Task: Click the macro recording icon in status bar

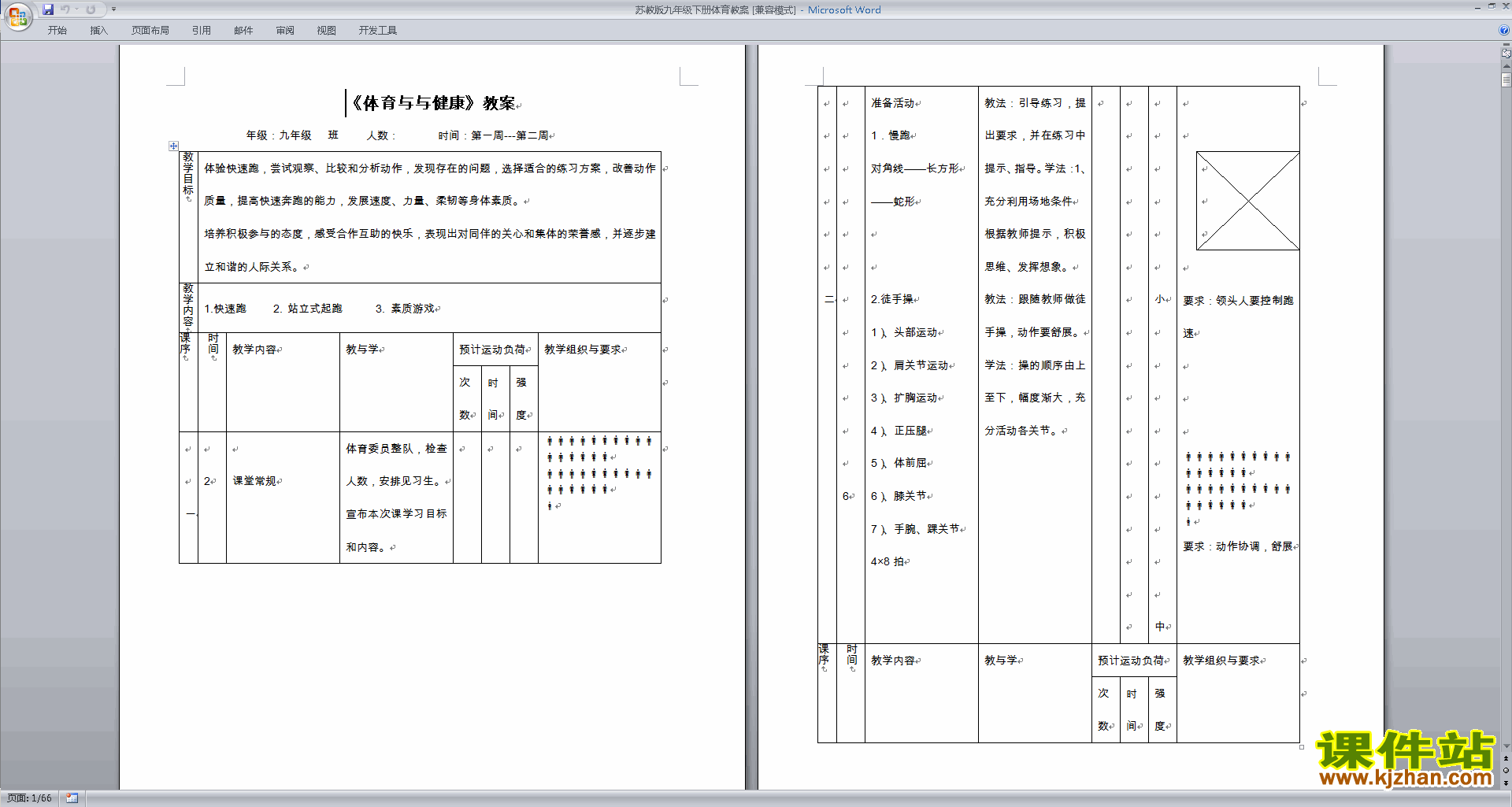Action: pos(72,798)
